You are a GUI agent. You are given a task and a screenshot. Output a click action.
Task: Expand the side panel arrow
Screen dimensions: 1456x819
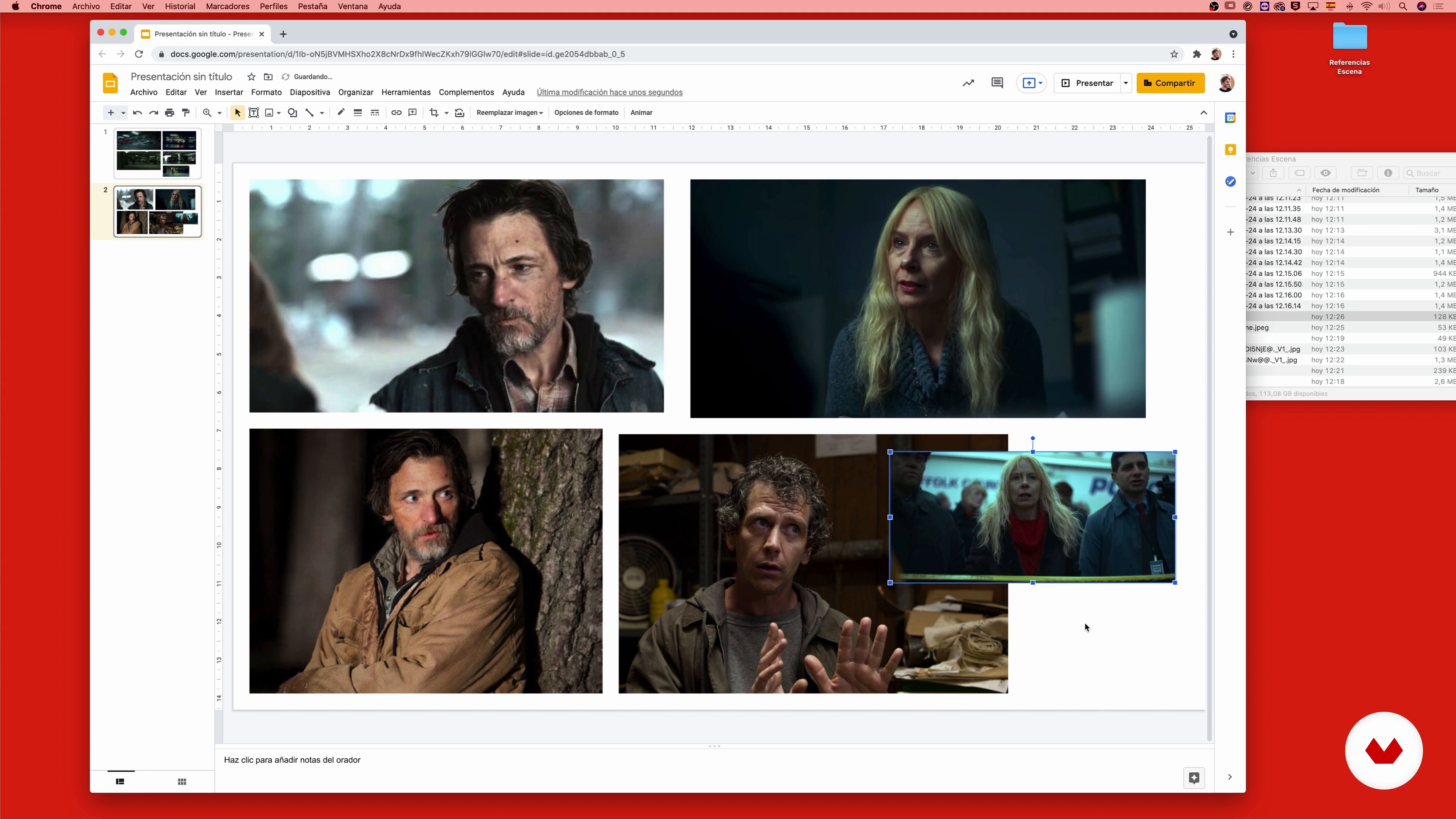[1229, 777]
